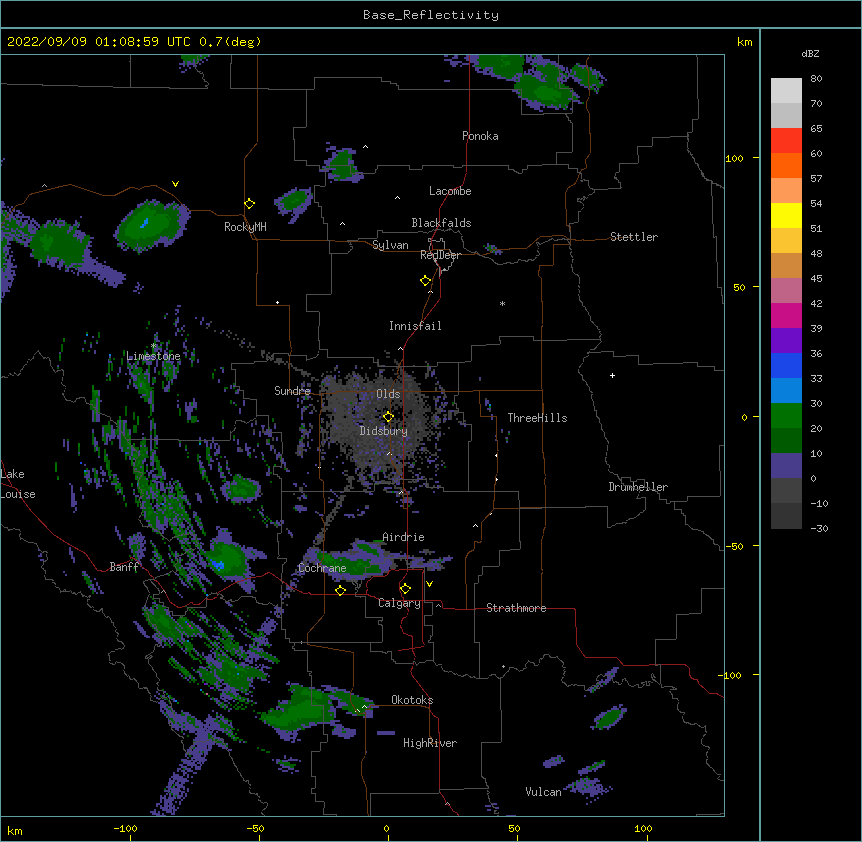Click the Base_Reflectivity title text

click(x=431, y=15)
